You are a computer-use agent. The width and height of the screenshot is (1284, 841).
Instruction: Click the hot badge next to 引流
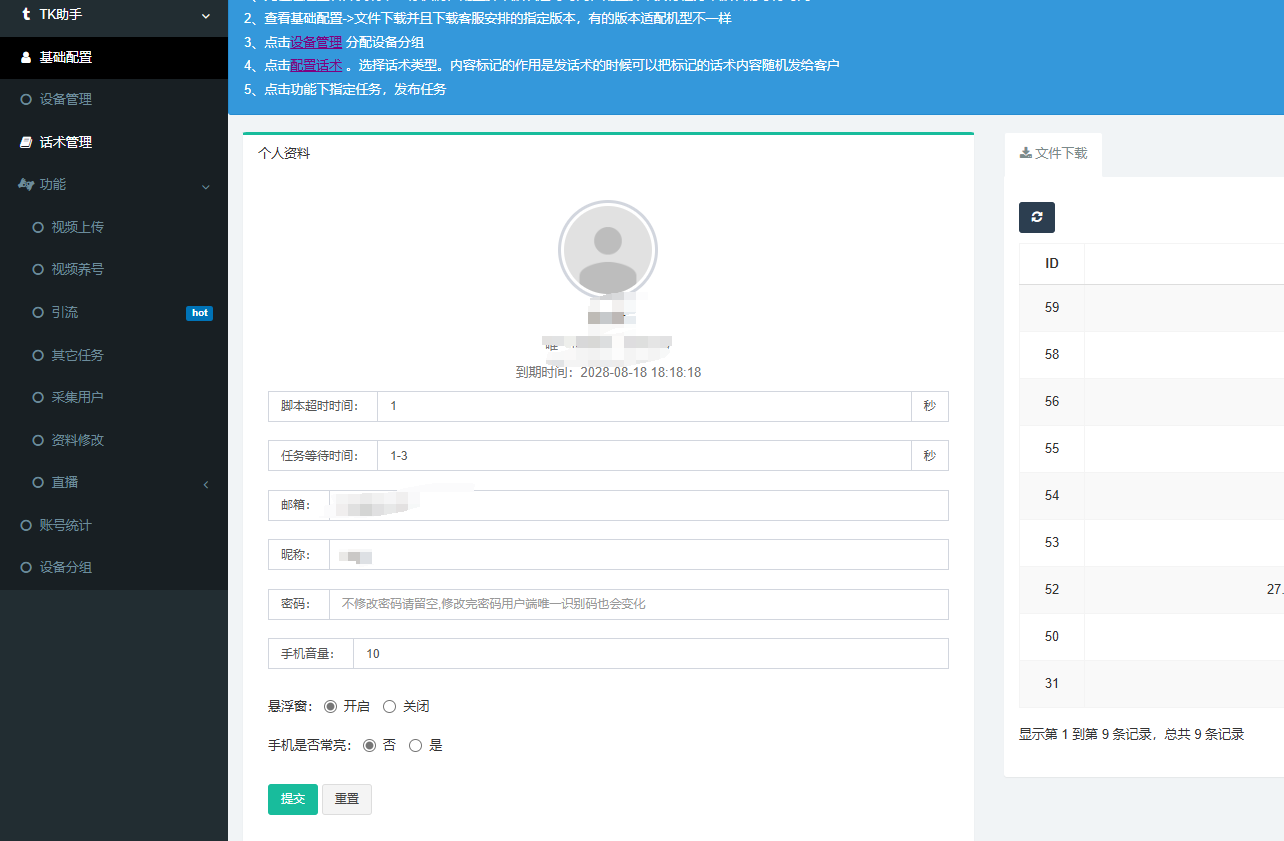click(x=199, y=313)
